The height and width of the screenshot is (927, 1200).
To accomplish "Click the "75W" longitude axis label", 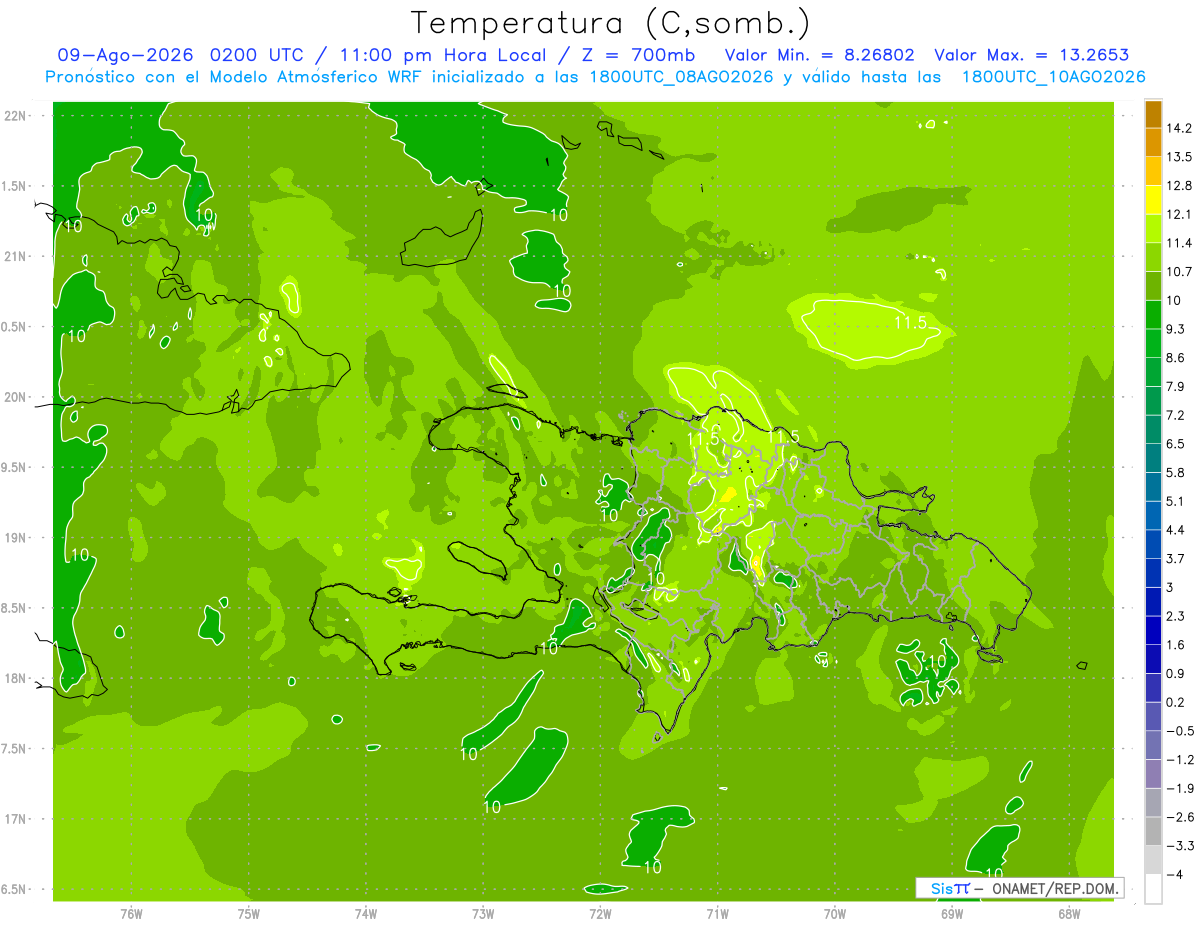I will pos(249,913).
